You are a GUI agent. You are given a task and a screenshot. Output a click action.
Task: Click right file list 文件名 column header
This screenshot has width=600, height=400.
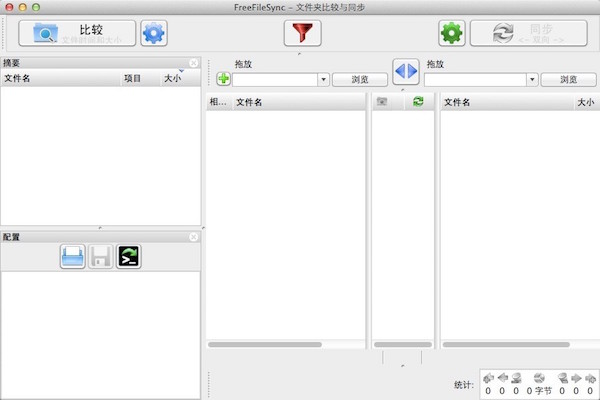pos(507,102)
